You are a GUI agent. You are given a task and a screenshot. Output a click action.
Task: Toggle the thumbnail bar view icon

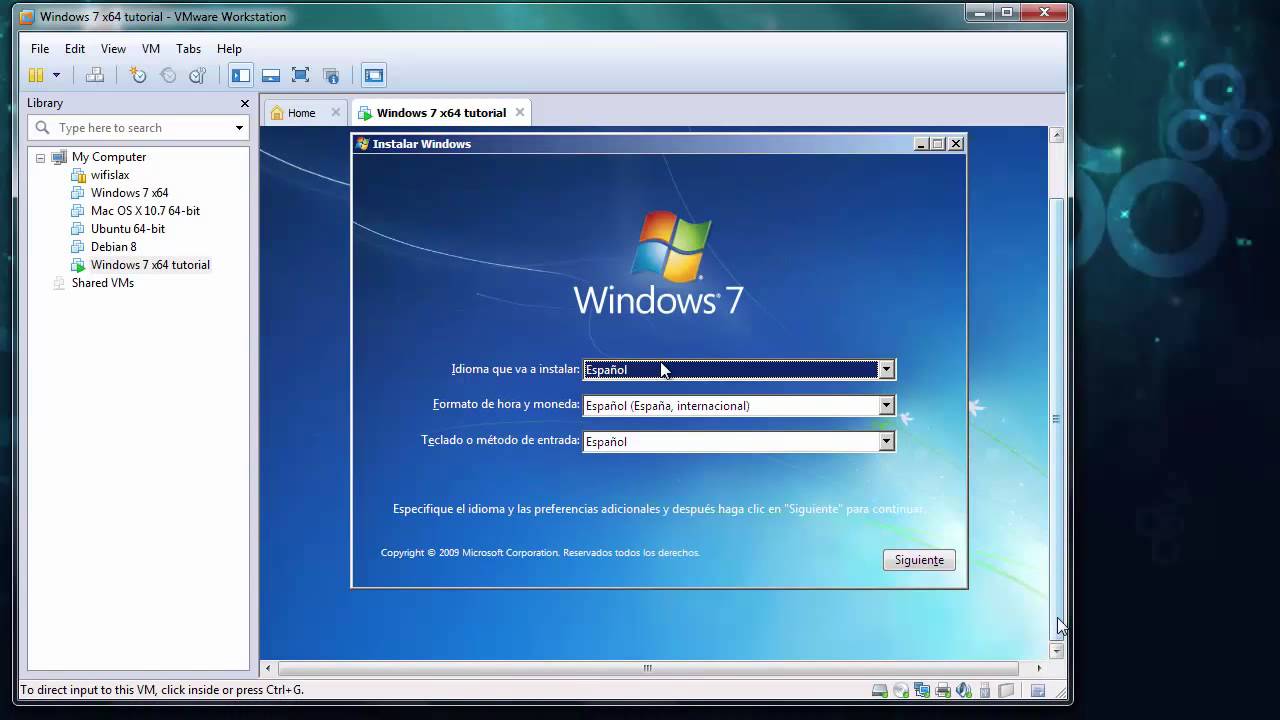click(270, 75)
